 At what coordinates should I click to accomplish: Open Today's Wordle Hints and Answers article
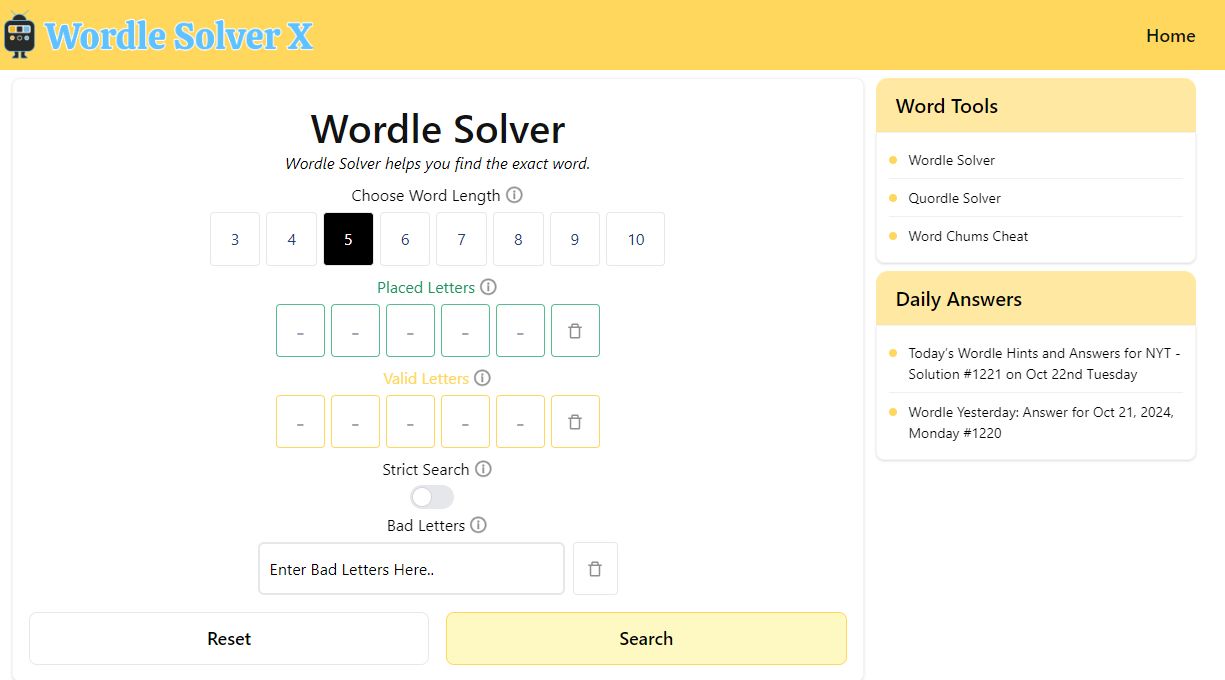[x=1043, y=363]
